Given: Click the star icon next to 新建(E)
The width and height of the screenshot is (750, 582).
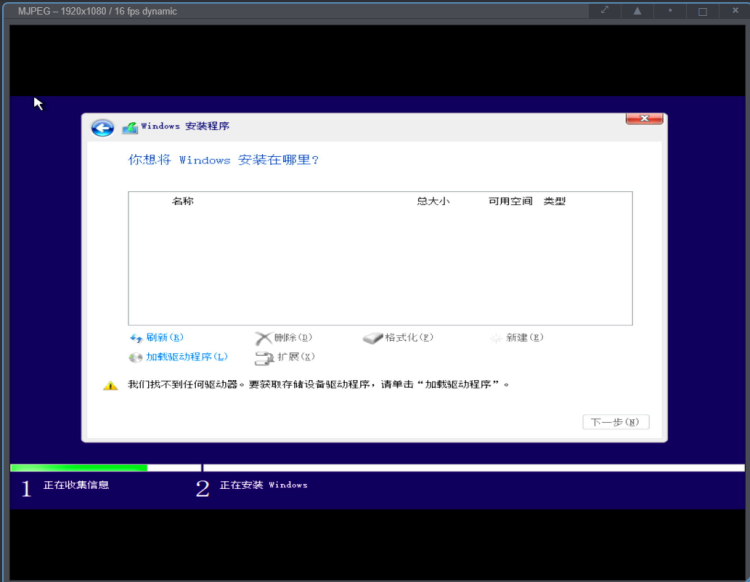Looking at the screenshot, I should click(x=495, y=338).
